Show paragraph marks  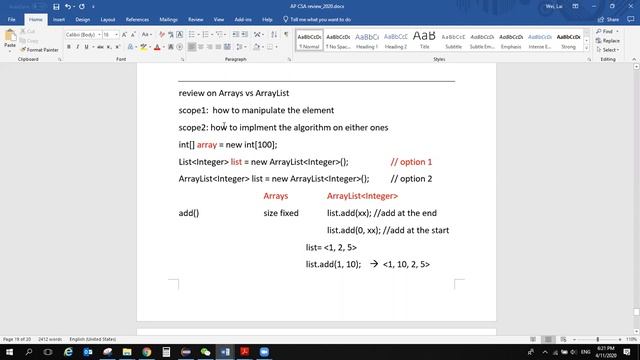(x=286, y=35)
